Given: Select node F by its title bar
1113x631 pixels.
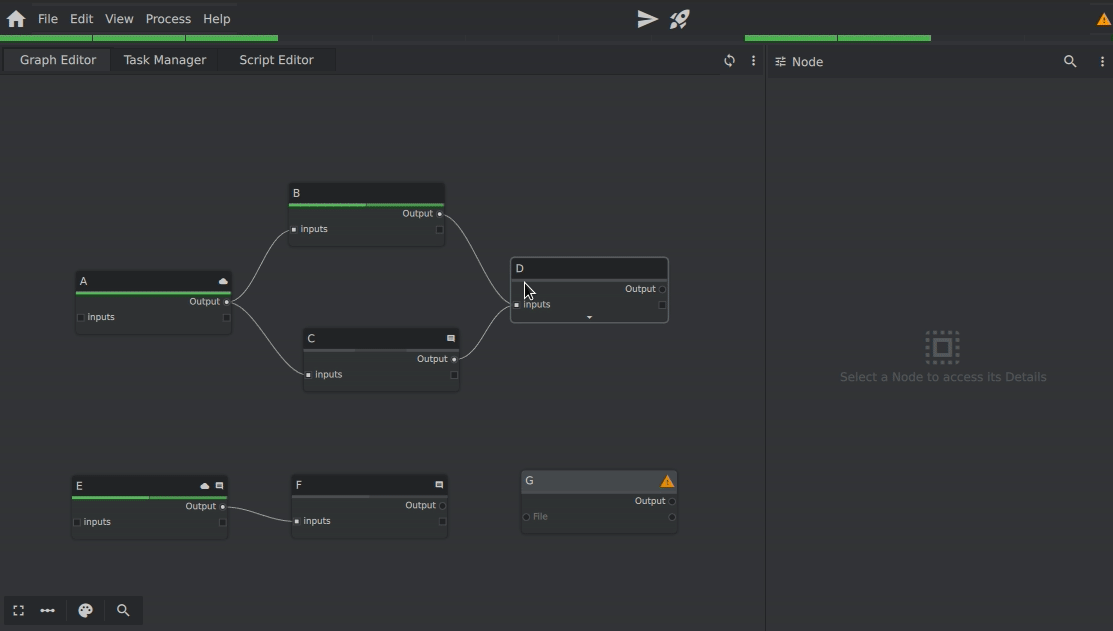Looking at the screenshot, I should click(x=360, y=485).
